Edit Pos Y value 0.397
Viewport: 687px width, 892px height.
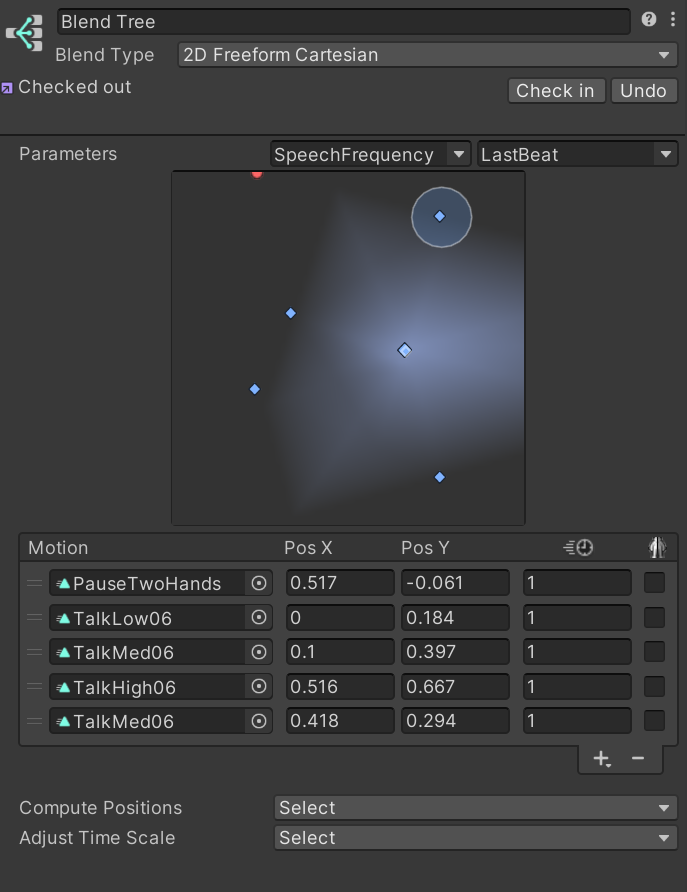click(x=456, y=652)
